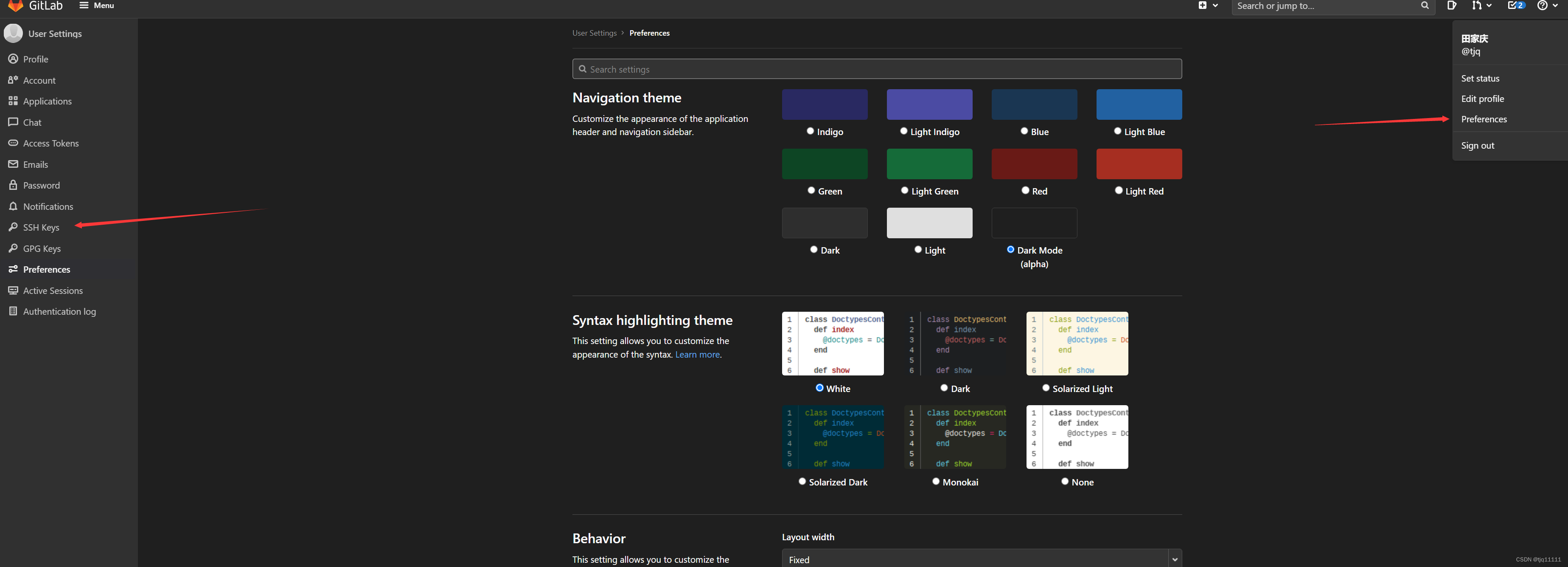This screenshot has height=567, width=1568.
Task: Click the Password lock icon
Action: (13, 185)
